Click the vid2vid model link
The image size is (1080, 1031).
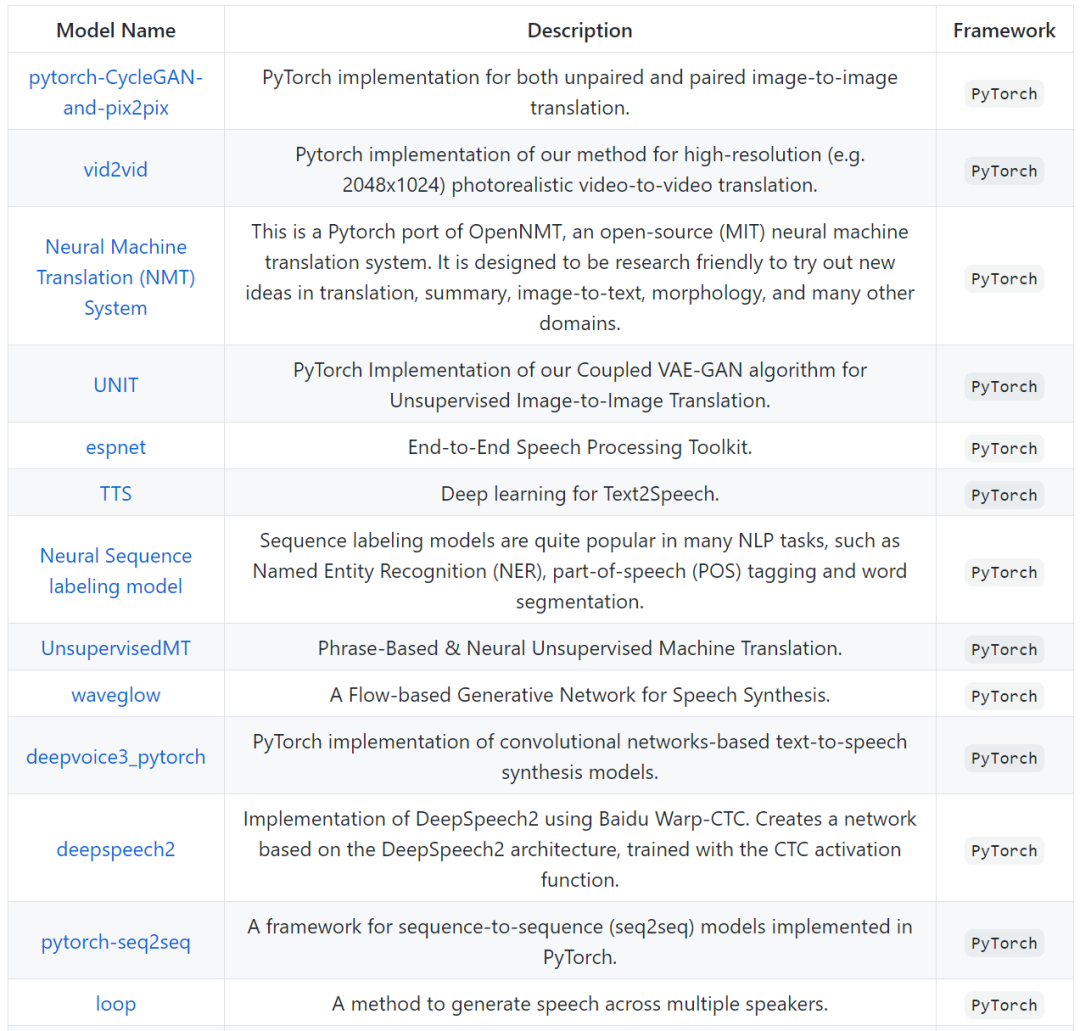point(116,169)
